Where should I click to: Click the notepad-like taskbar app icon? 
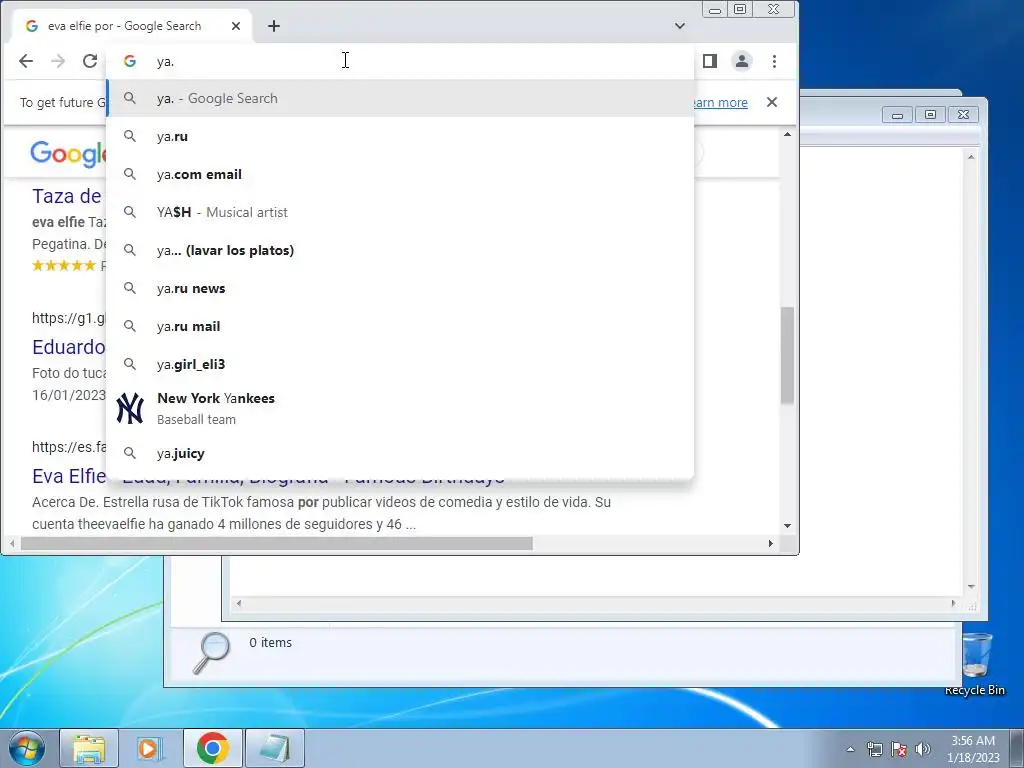tap(274, 748)
